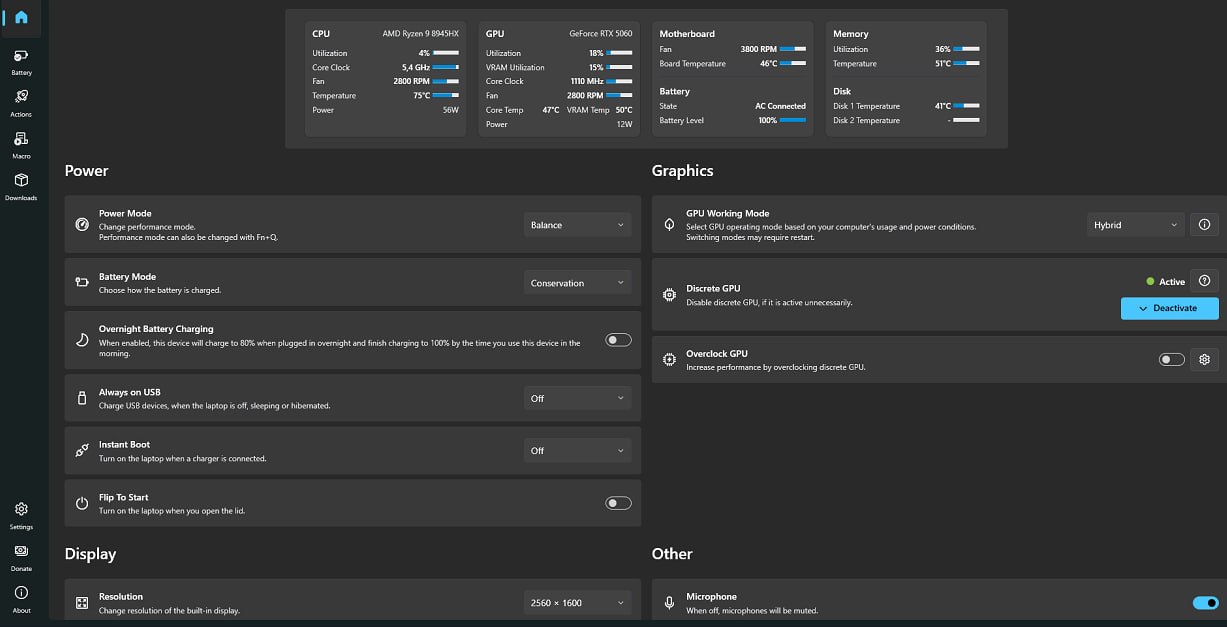
Task: Open Overclock GPU settings gear
Action: [x=1204, y=359]
